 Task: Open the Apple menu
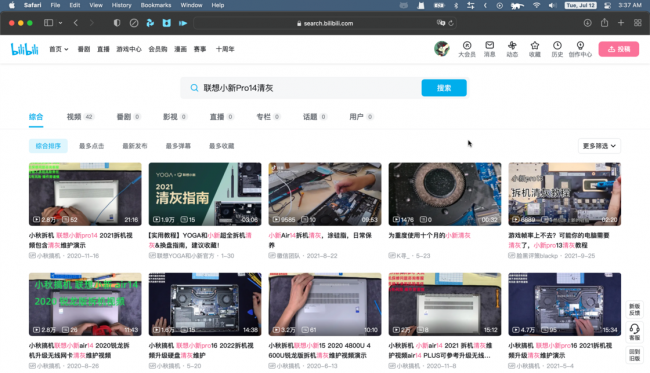click(12, 5)
